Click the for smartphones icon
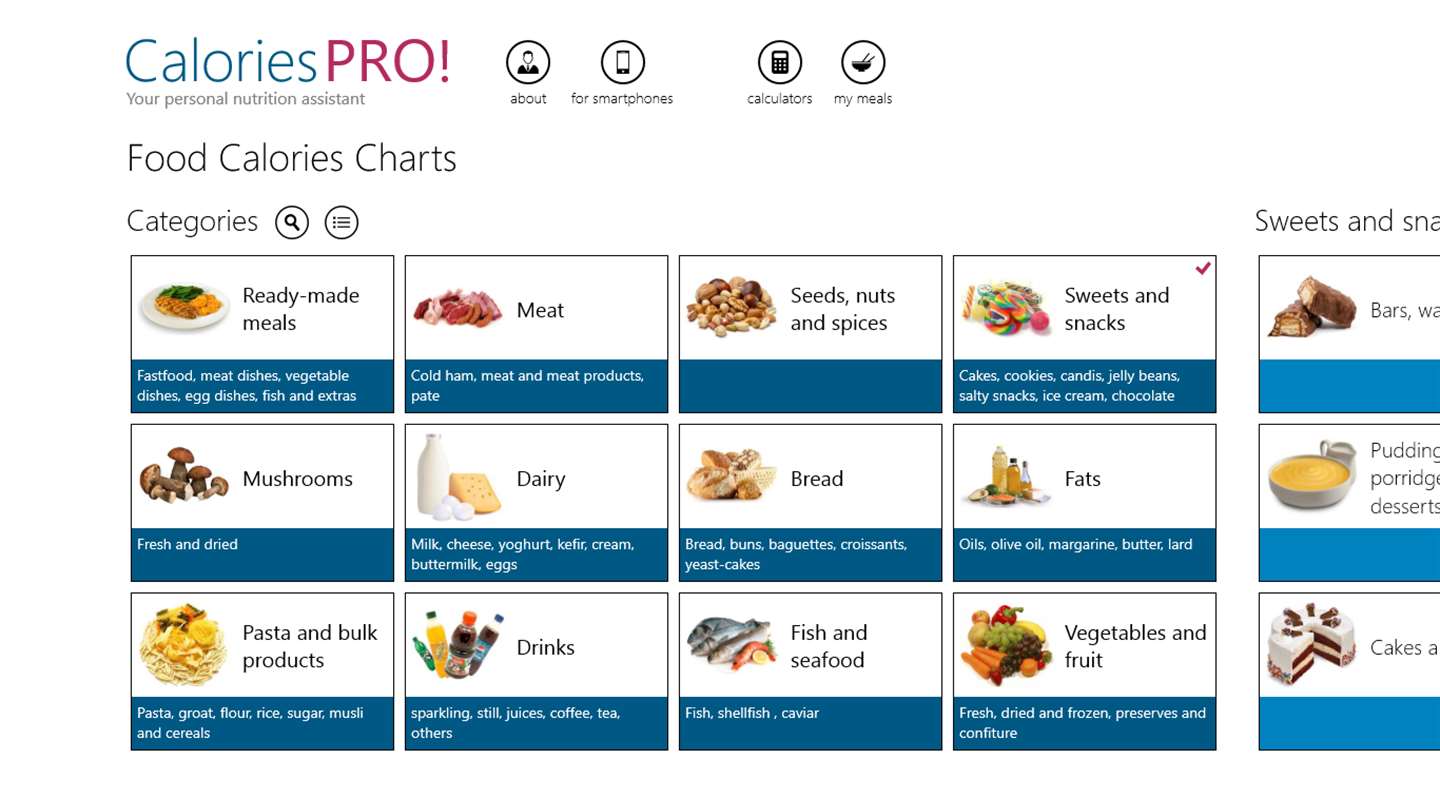This screenshot has height=810, width=1440. coord(622,63)
